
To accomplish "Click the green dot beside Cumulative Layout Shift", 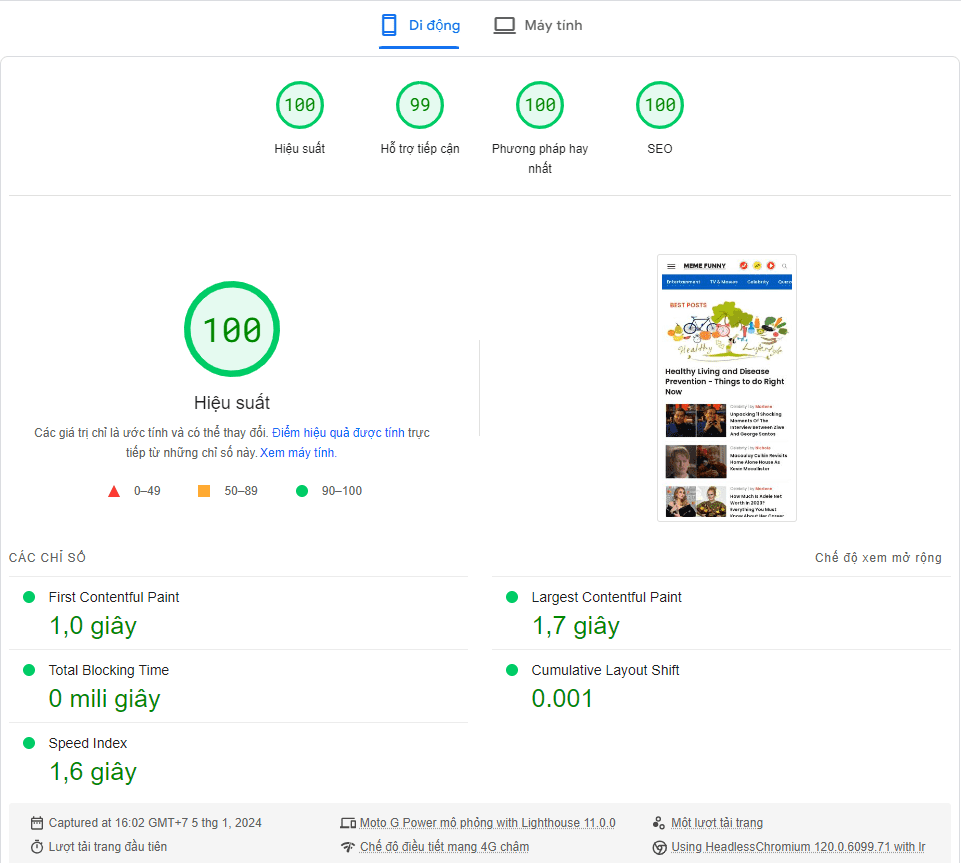I will [x=512, y=670].
